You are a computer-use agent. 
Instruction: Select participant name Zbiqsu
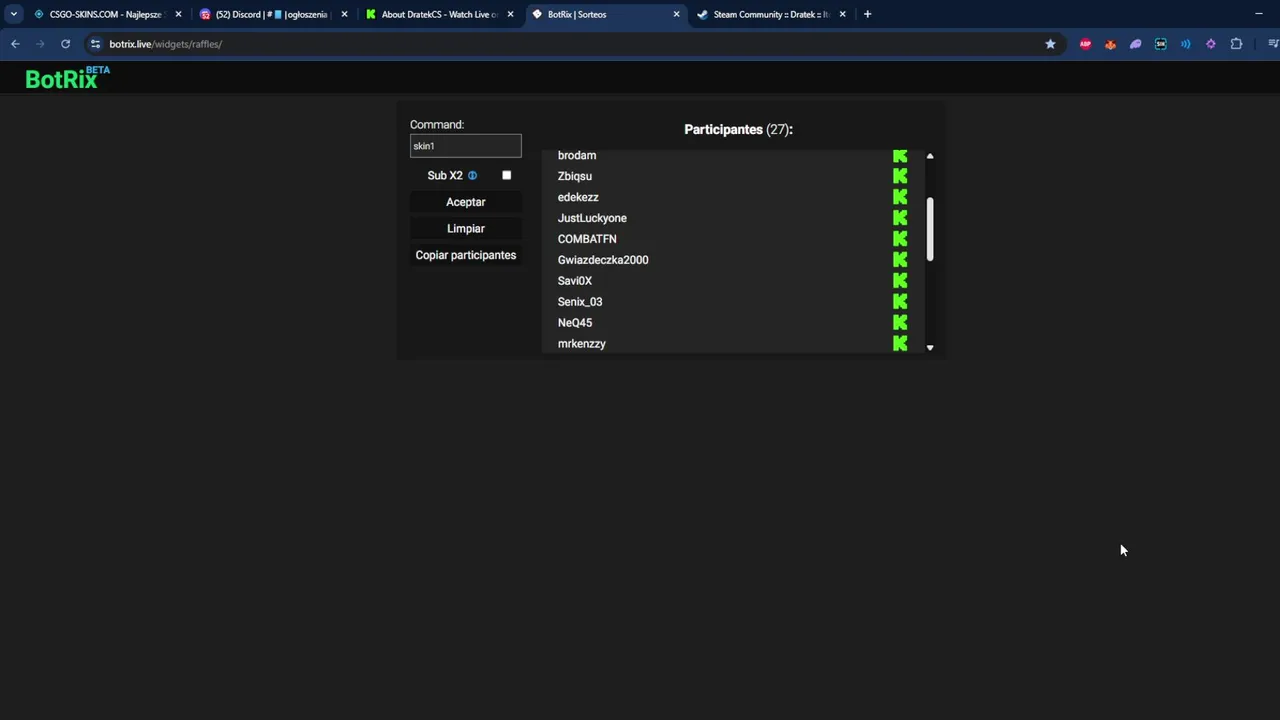[575, 176]
